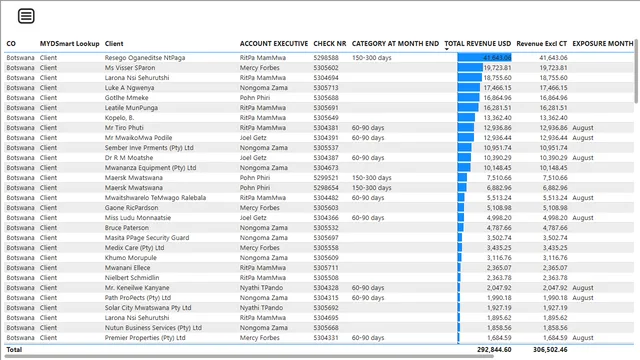Click check number 5305713
640x360 pixels.
pyautogui.click(x=326, y=88)
